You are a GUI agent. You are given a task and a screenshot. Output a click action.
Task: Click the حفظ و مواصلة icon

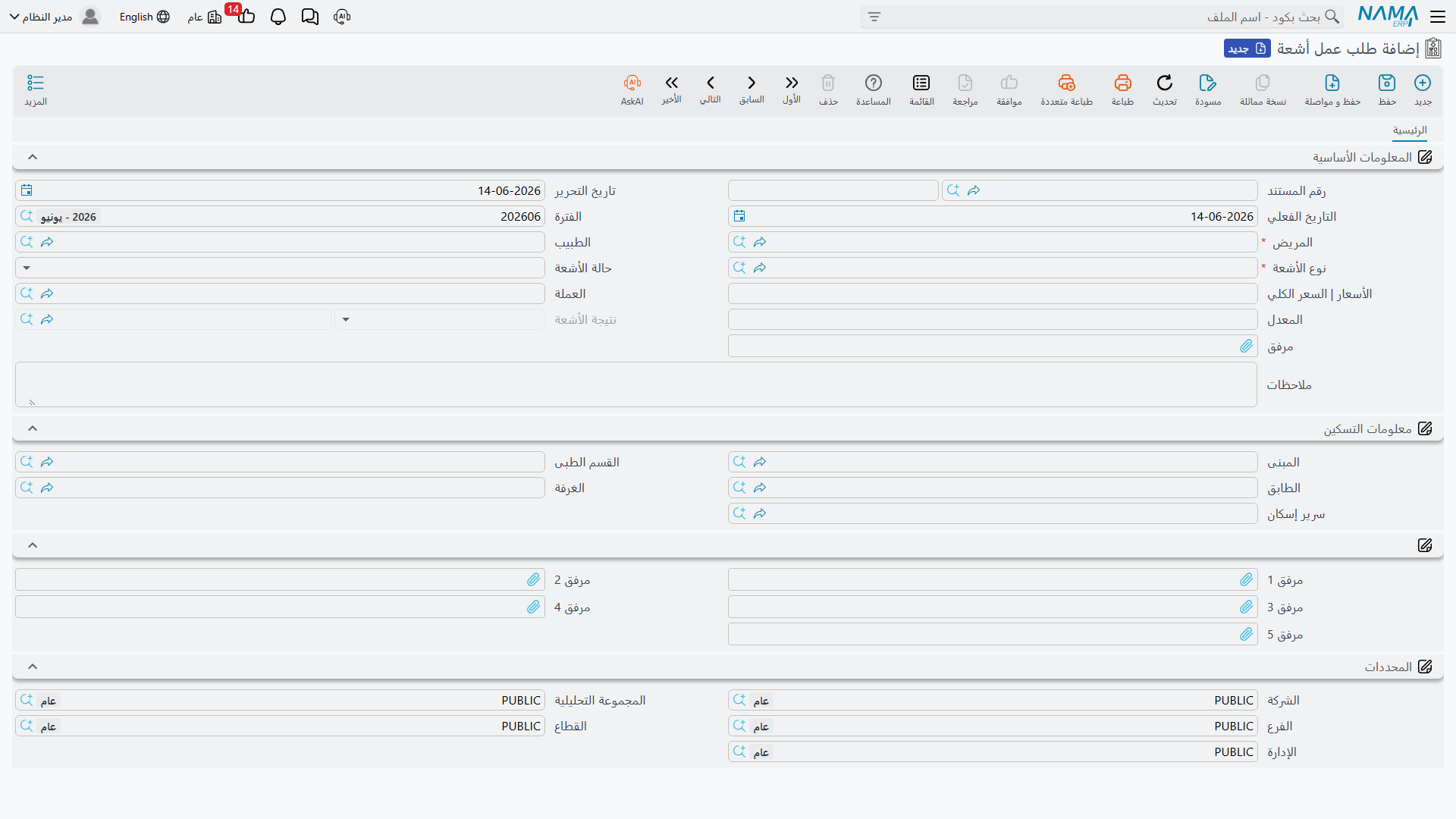pos(1332,83)
